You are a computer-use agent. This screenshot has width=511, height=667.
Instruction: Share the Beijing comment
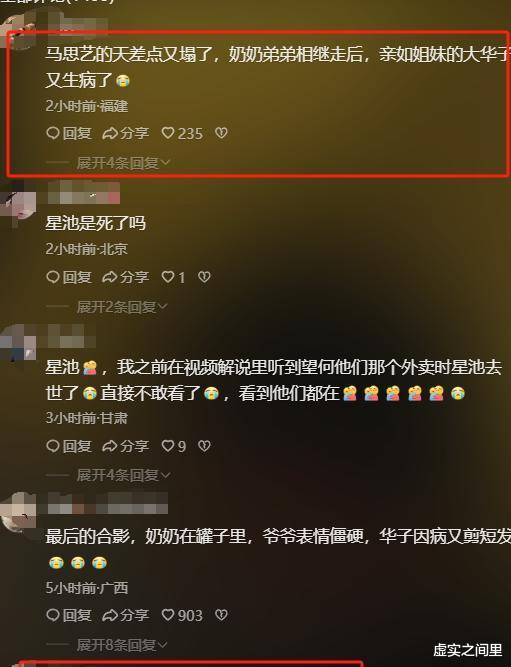tap(126, 277)
